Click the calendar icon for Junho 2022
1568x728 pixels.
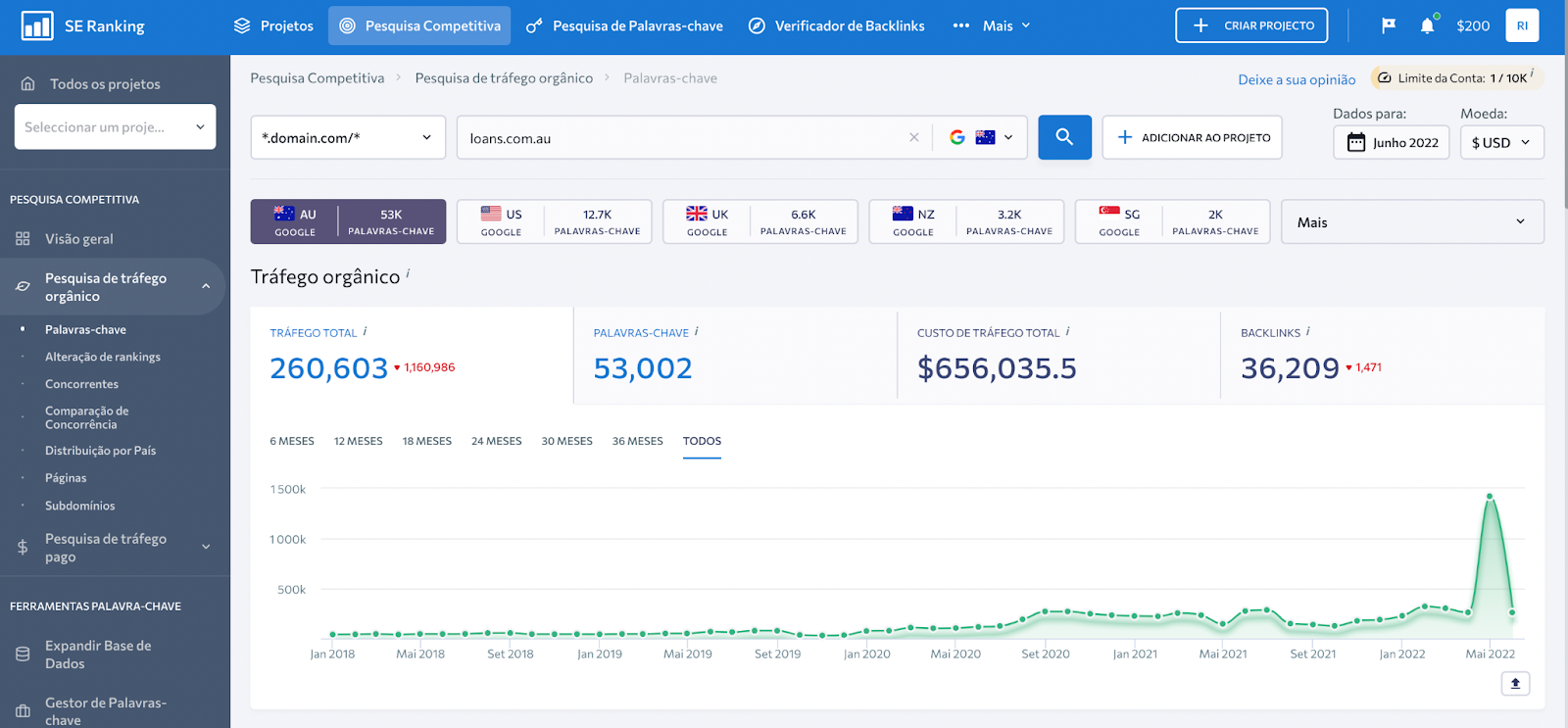(1356, 142)
